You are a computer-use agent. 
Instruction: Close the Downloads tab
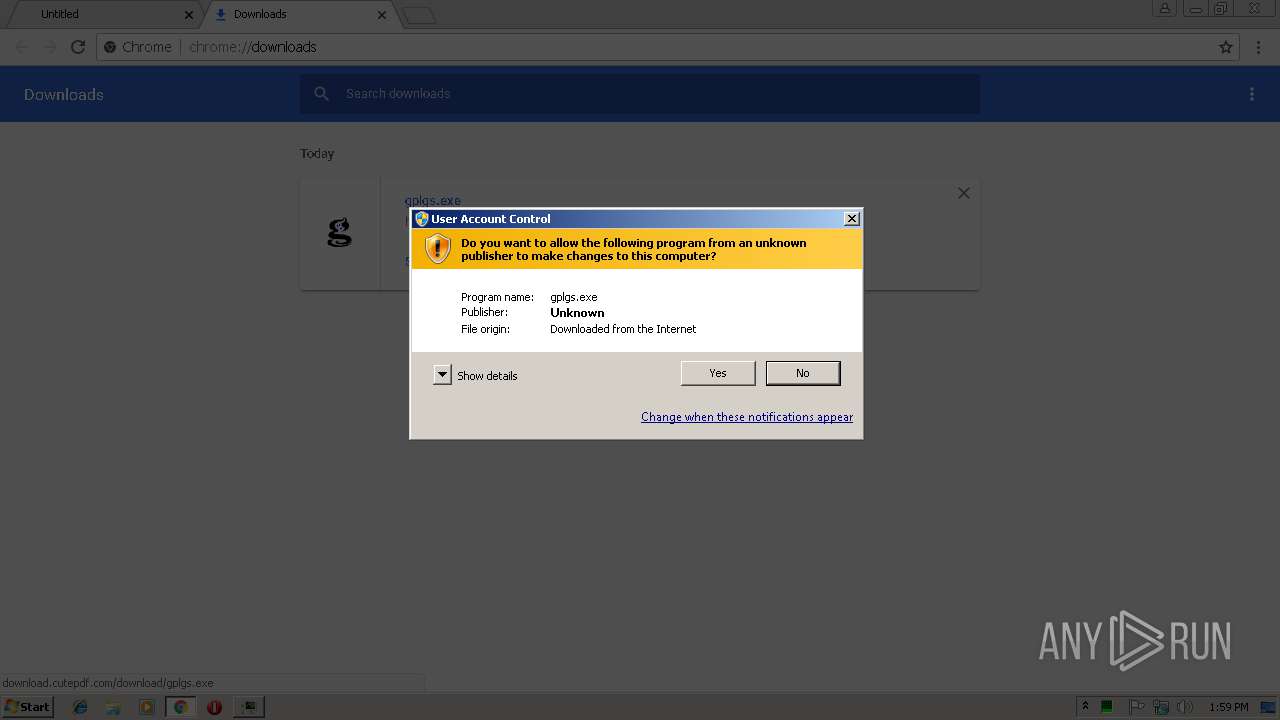tap(381, 15)
